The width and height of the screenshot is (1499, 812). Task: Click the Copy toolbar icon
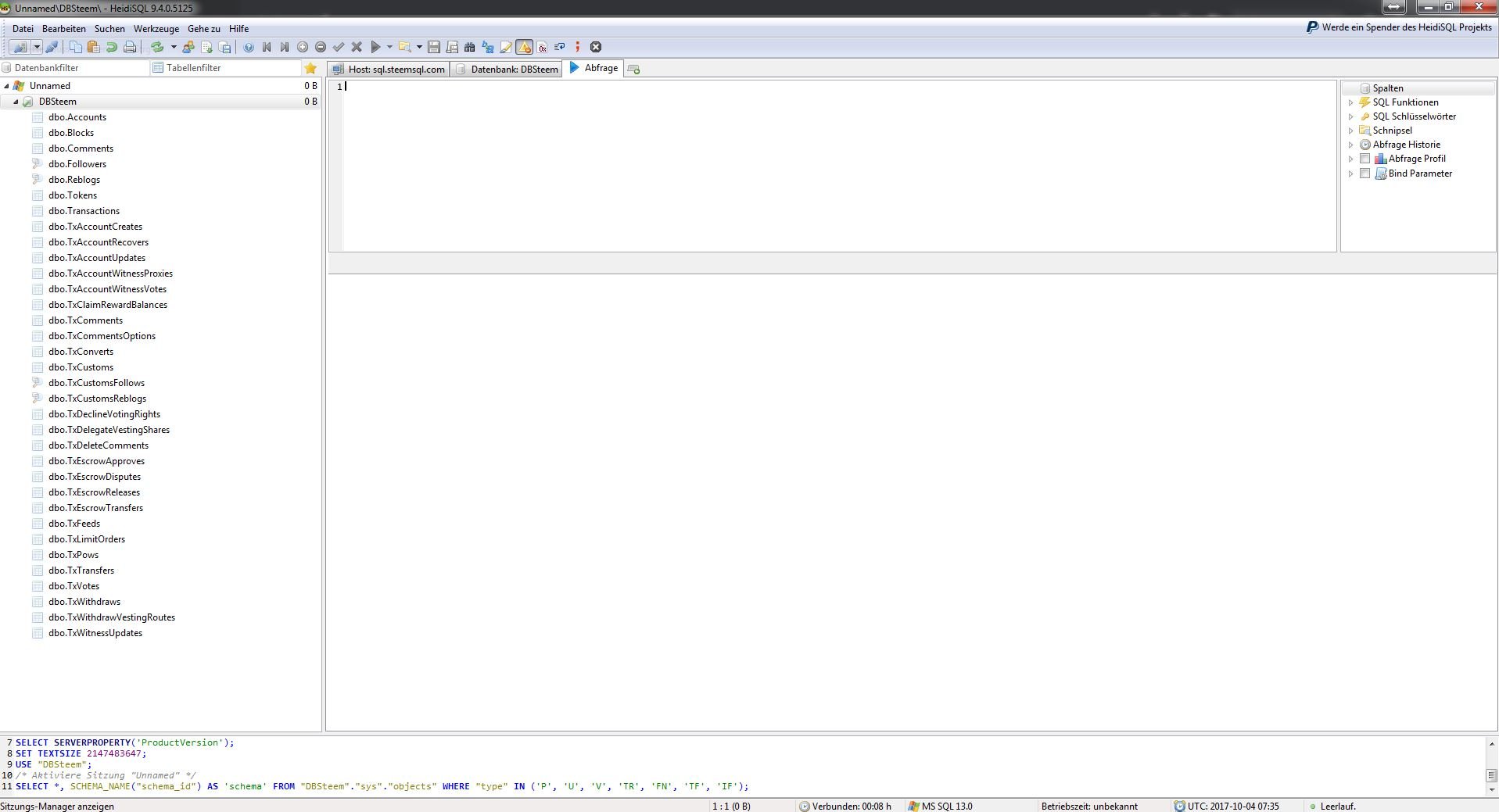[x=76, y=47]
